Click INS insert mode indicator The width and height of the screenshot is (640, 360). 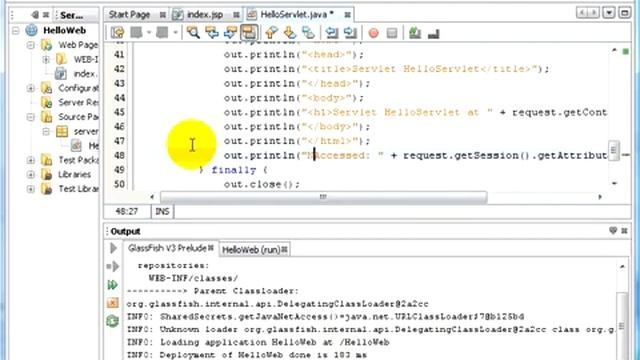[x=162, y=211]
